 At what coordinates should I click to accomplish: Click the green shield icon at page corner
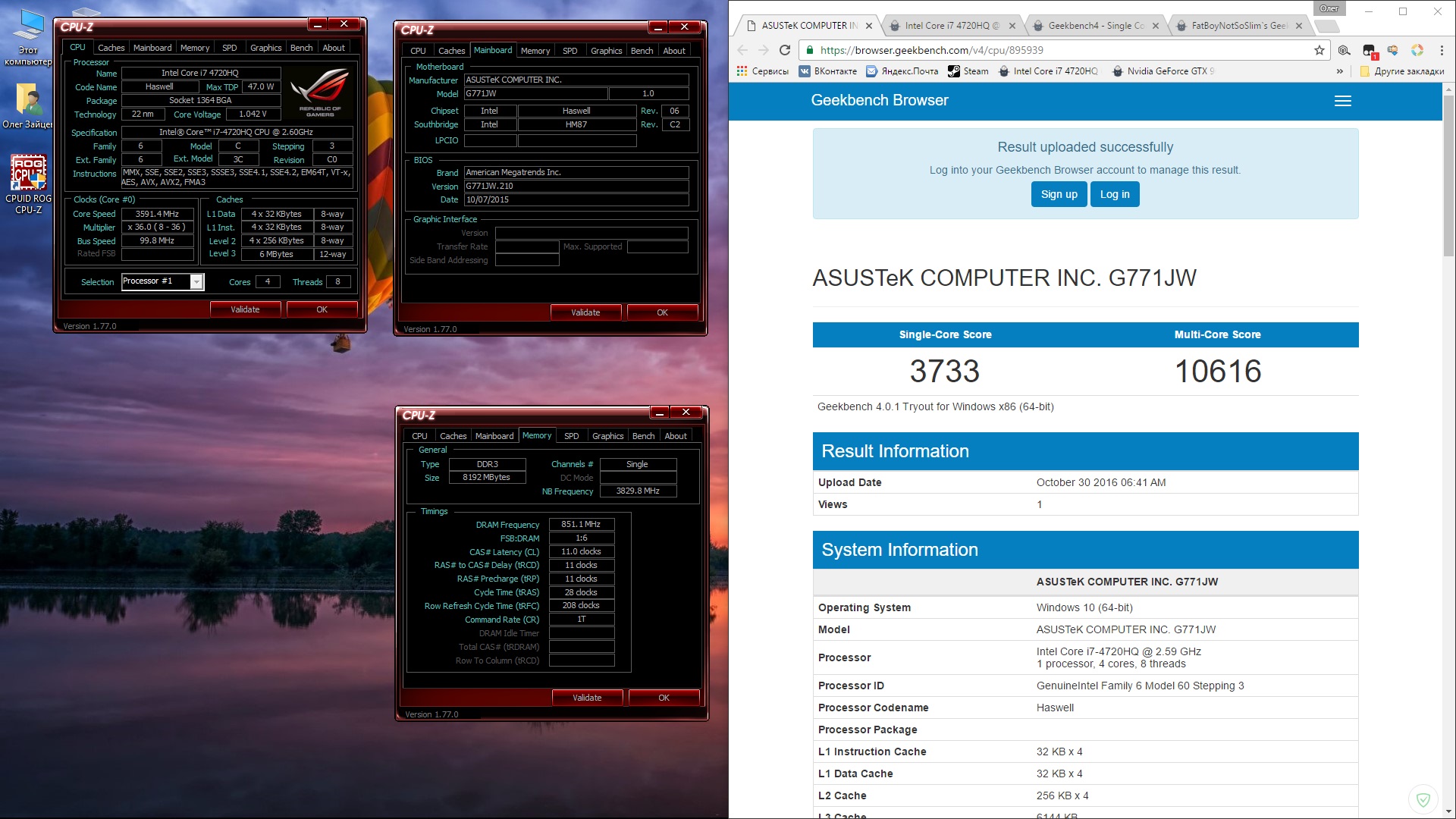tap(1423, 799)
